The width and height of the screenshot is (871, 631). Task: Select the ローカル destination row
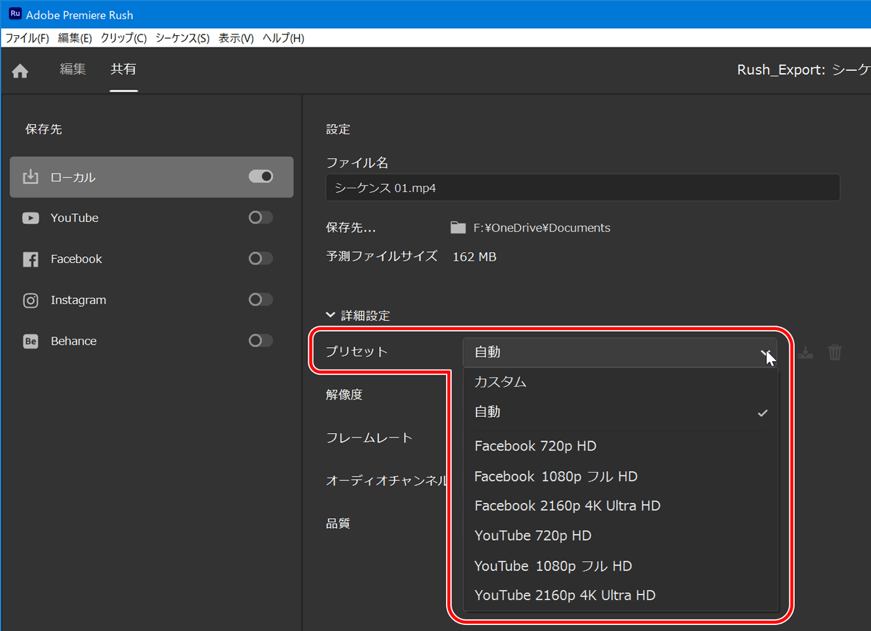[x=152, y=177]
